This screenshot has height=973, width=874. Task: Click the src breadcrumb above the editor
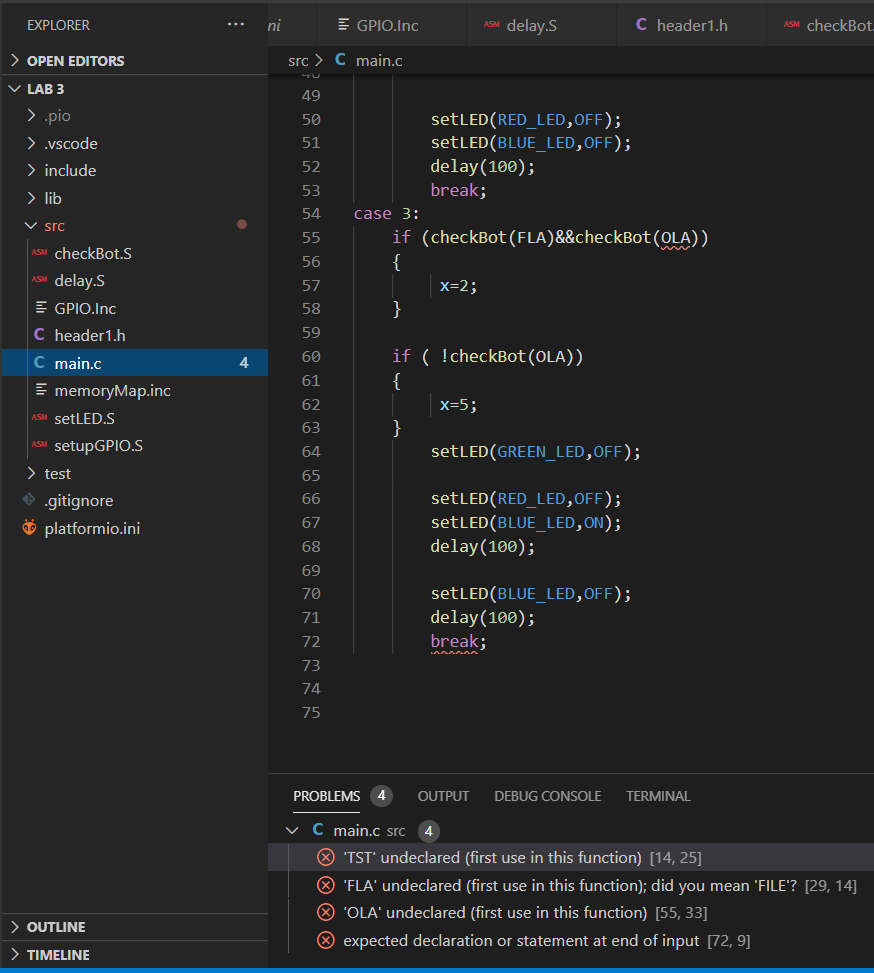297,60
